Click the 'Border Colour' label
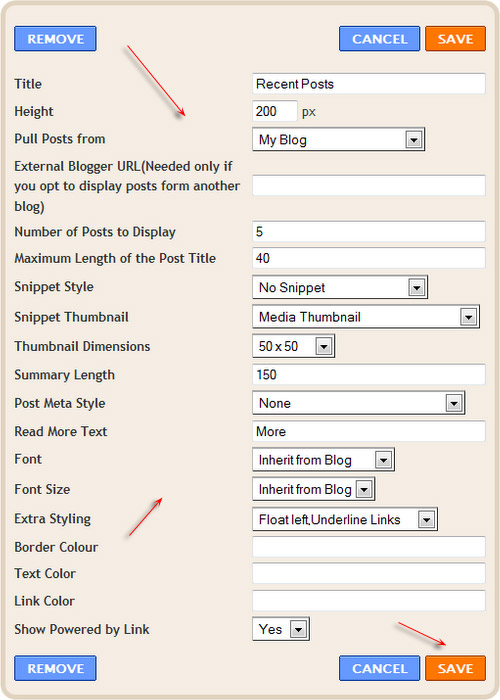 (56, 547)
